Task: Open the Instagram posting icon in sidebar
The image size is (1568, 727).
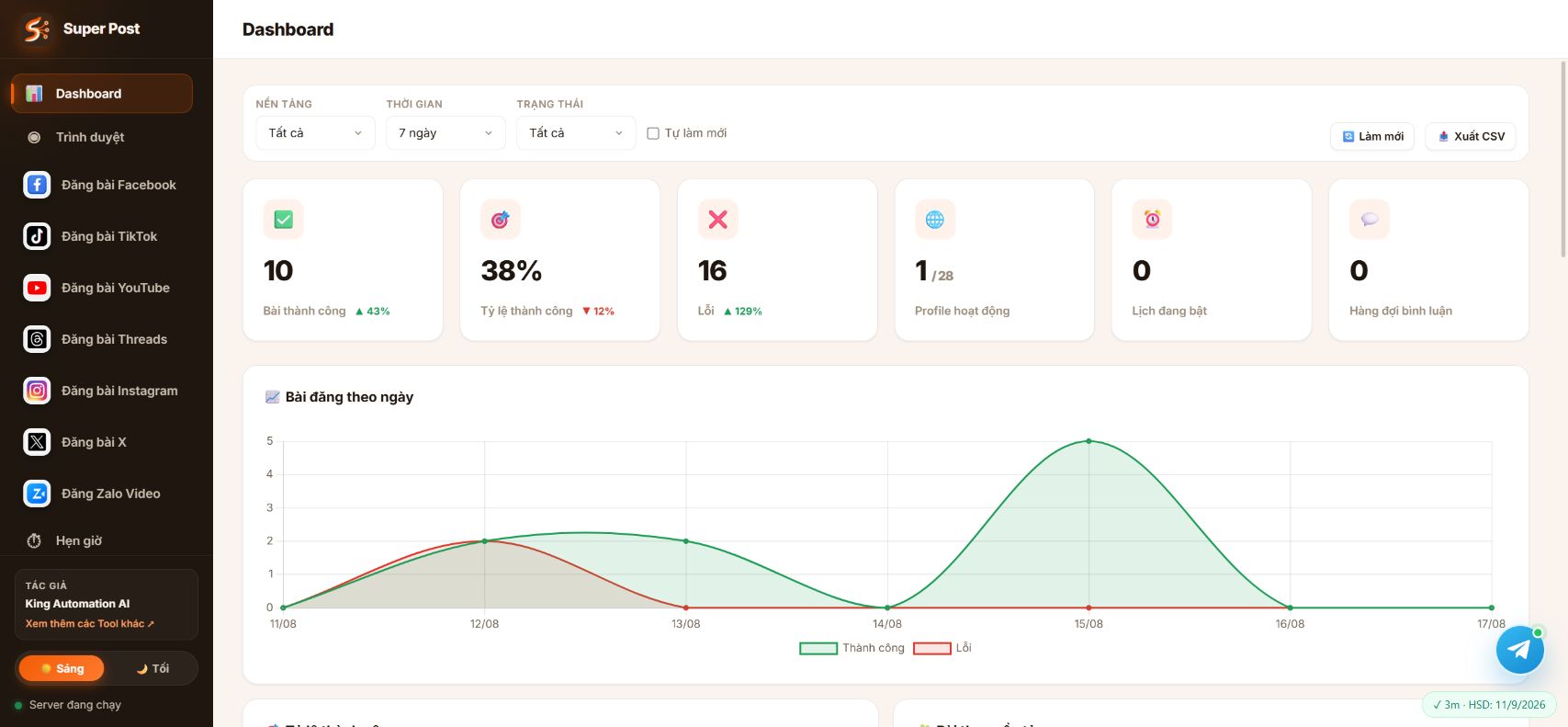Action: click(x=37, y=391)
